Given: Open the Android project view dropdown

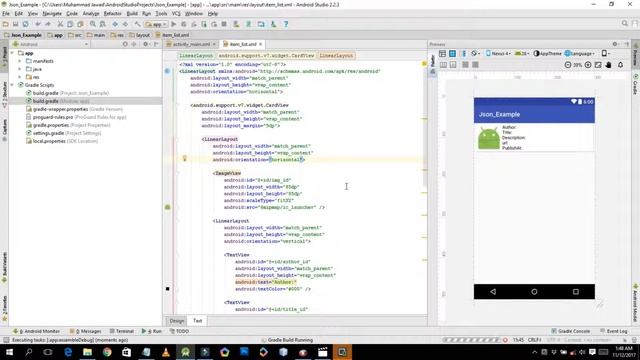Looking at the screenshot, I should (50, 44).
